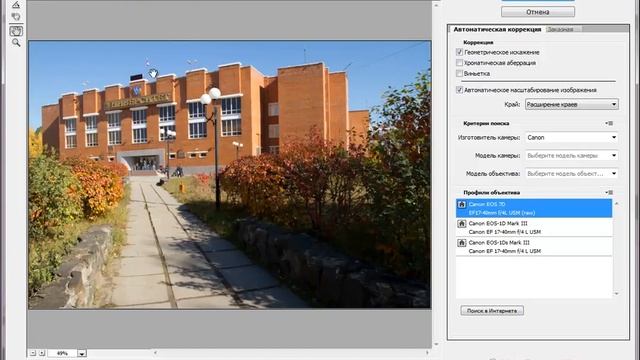
Task: Click the Поиск в Интернете button
Action: pos(492,311)
